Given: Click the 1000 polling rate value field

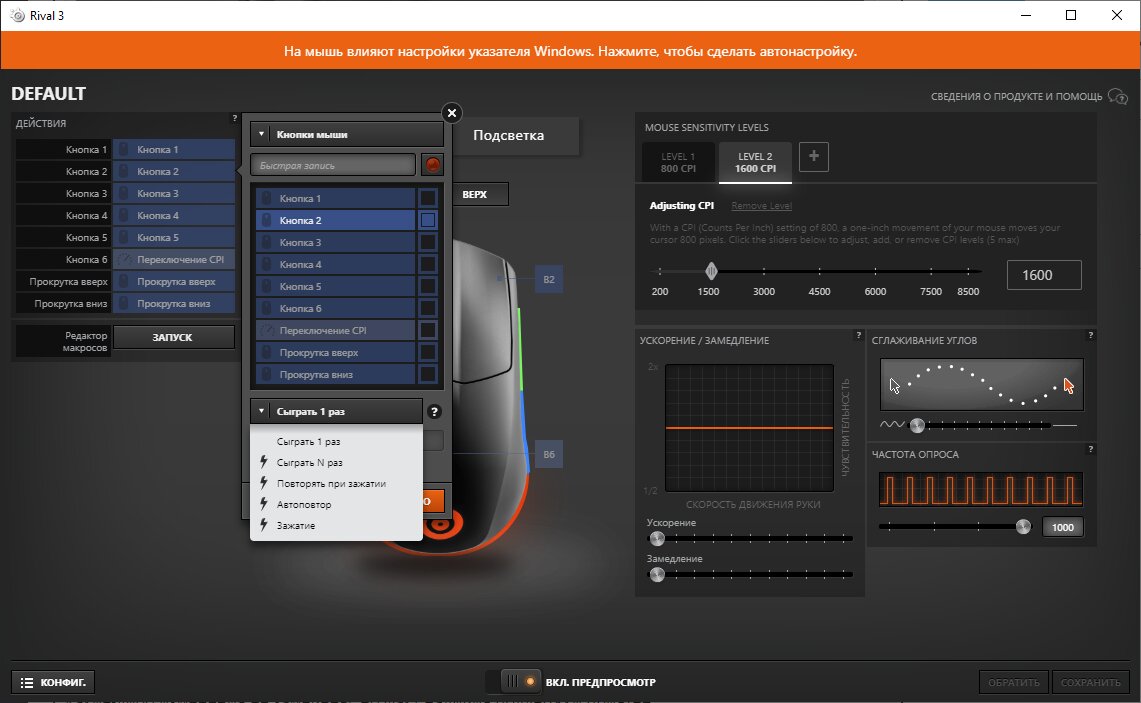Looking at the screenshot, I should click(x=1062, y=528).
